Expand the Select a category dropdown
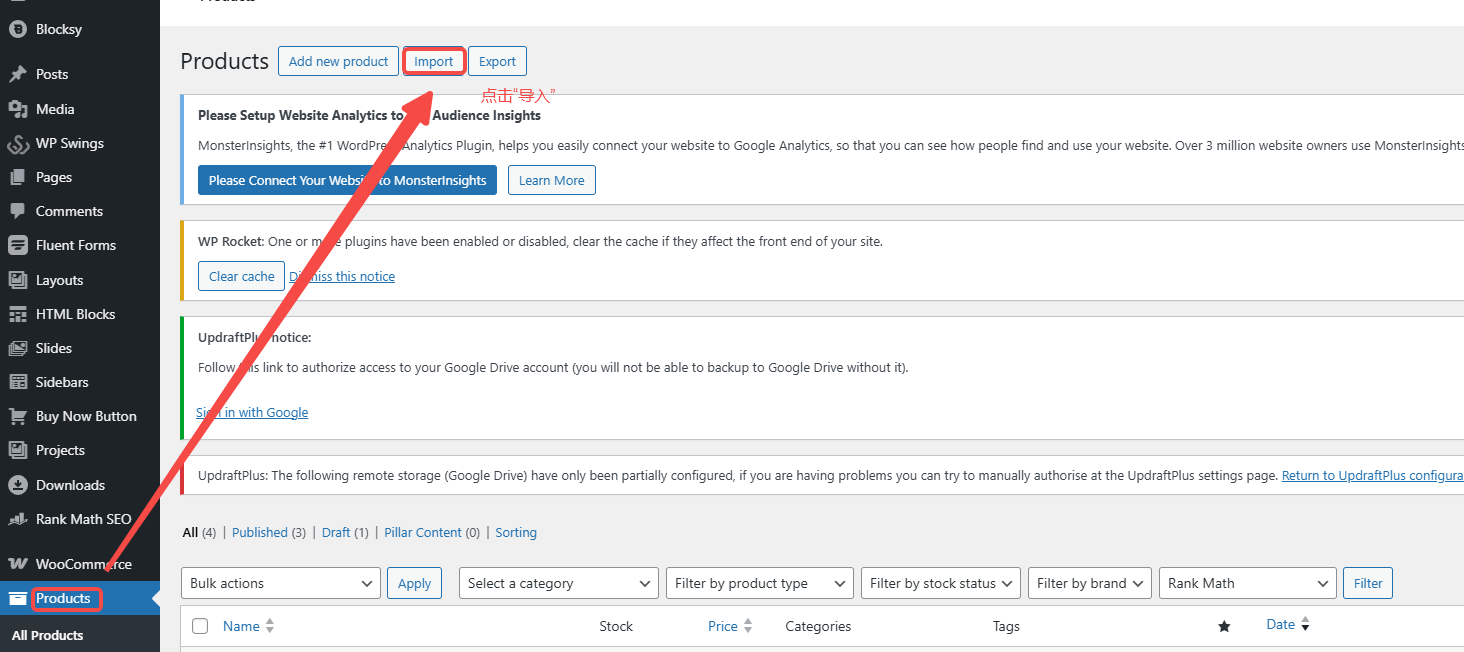Image resolution: width=1464 pixels, height=652 pixels. coord(558,583)
